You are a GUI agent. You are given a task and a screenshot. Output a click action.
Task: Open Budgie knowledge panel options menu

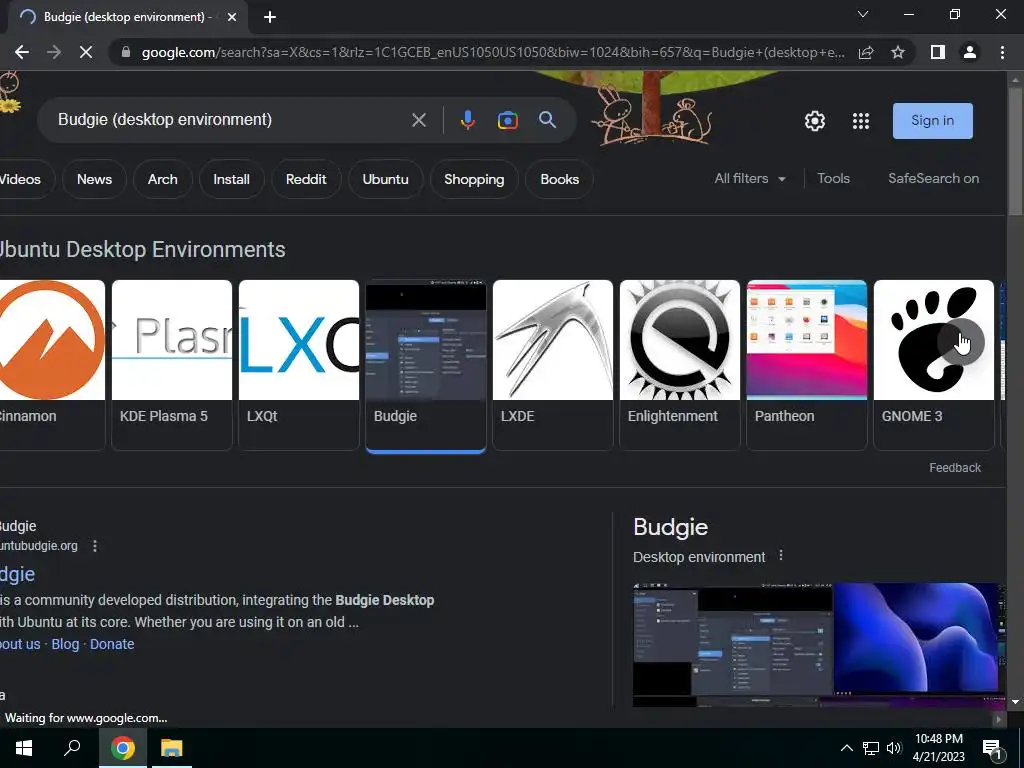(x=781, y=556)
